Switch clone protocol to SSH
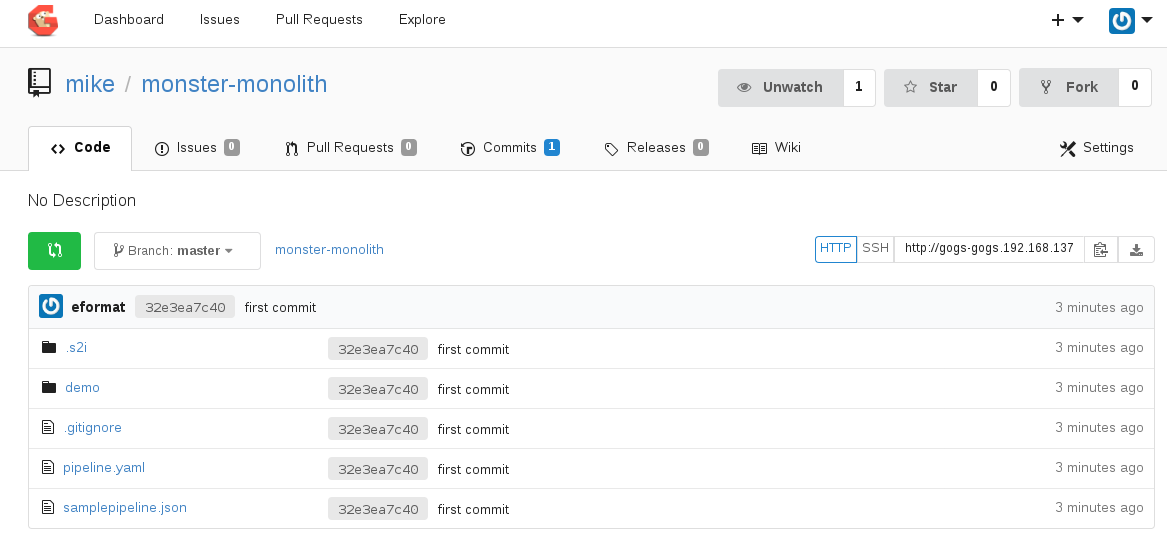 tap(875, 248)
